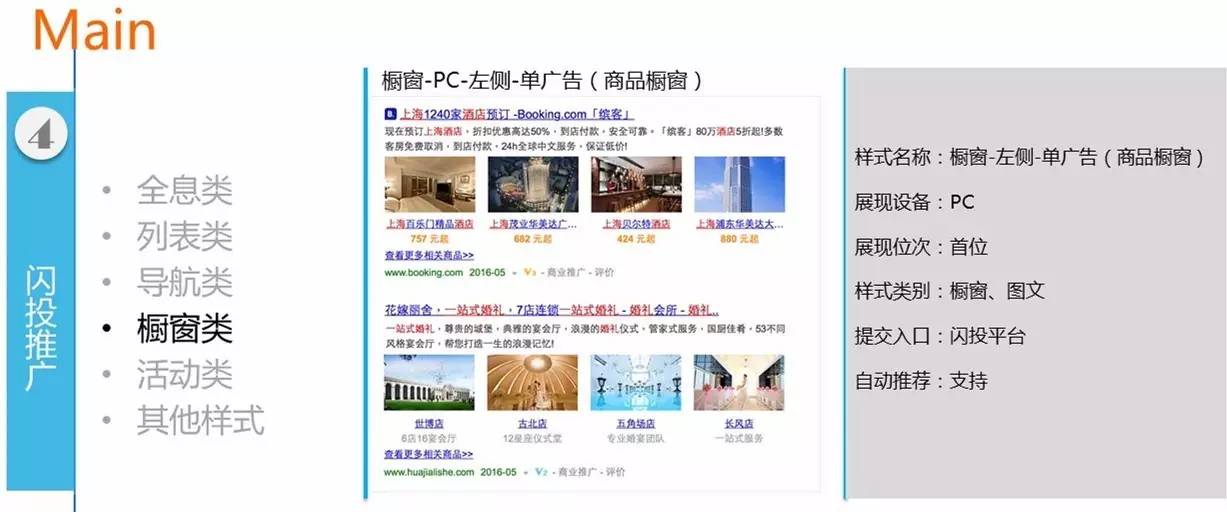The width and height of the screenshot is (1227, 512).
Task: Click the 上海百乐门精品酒店 hotel thumbnail
Action: [x=429, y=184]
